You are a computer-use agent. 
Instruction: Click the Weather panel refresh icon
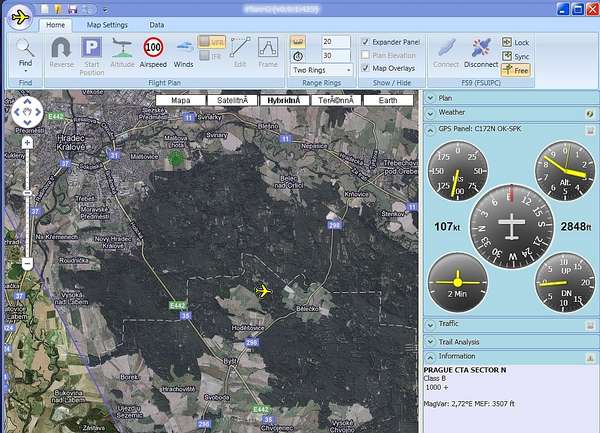(x=590, y=114)
